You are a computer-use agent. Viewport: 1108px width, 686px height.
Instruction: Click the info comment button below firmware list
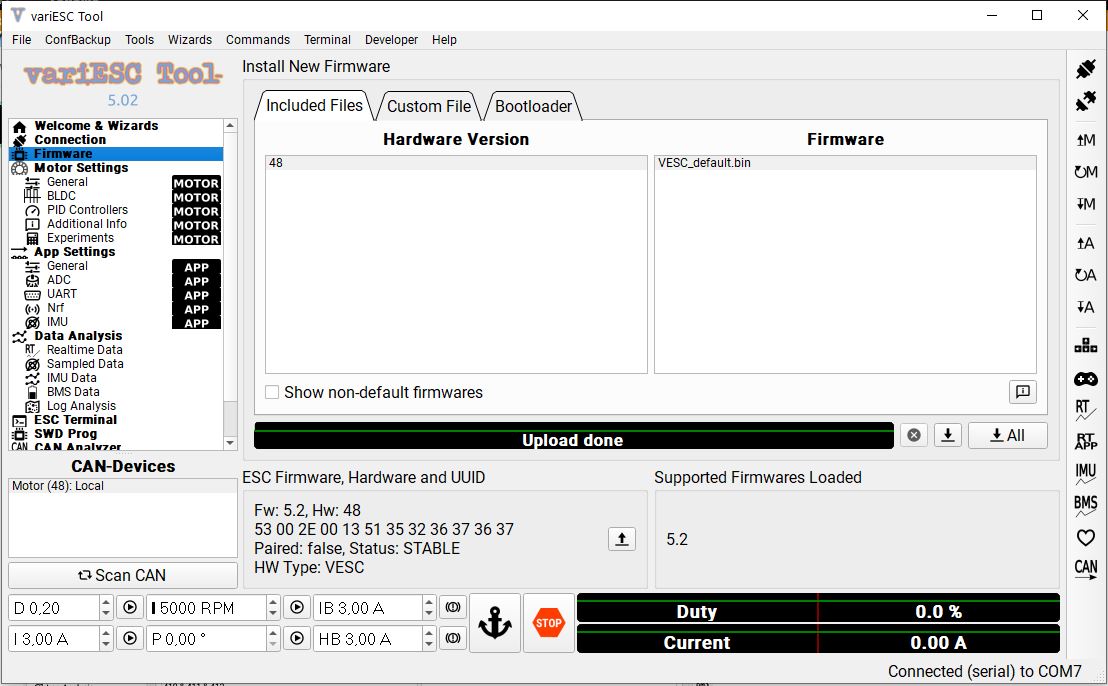click(1022, 391)
